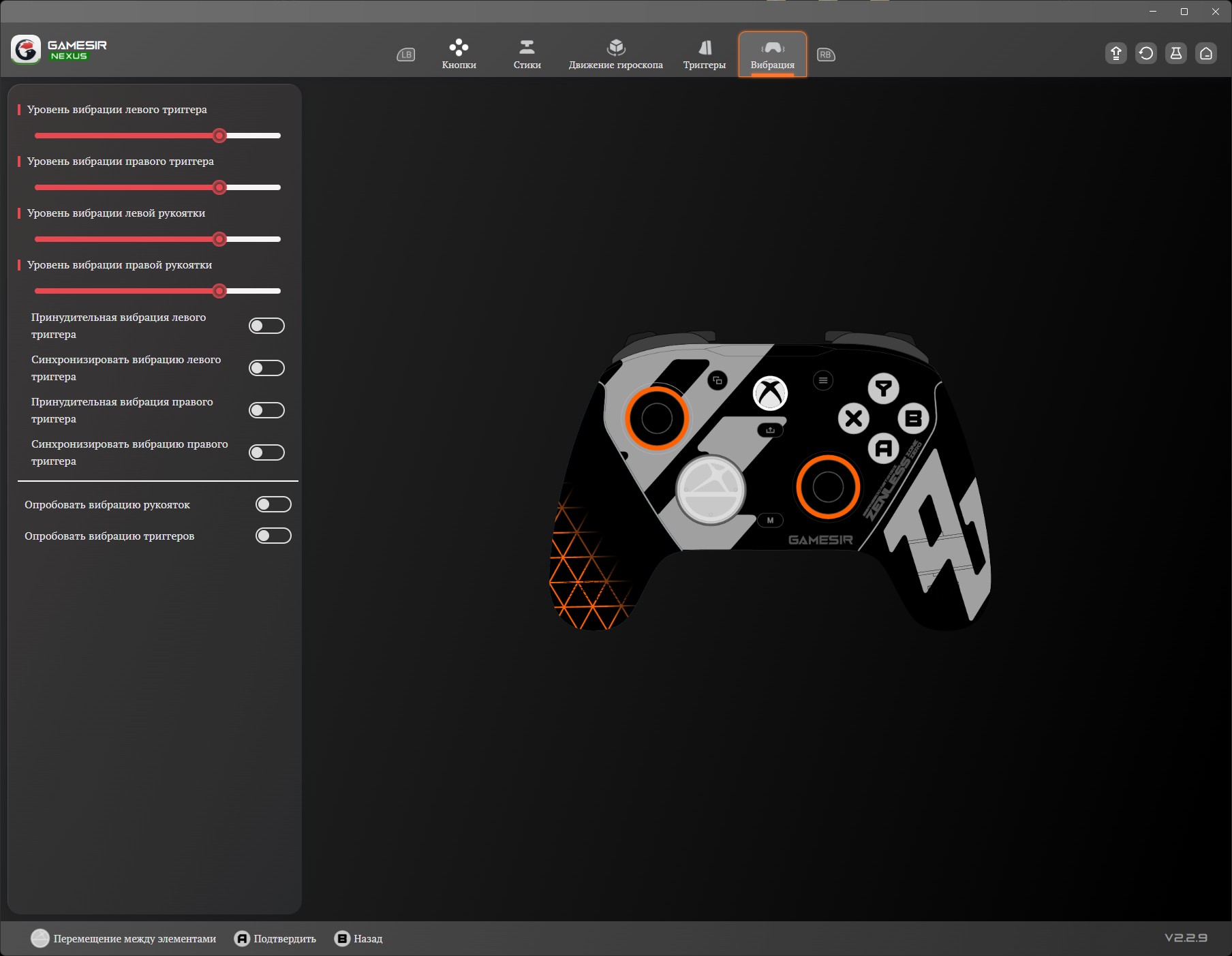Click the Перемещение между элементами hint
This screenshot has height=956, width=1232.
135,939
